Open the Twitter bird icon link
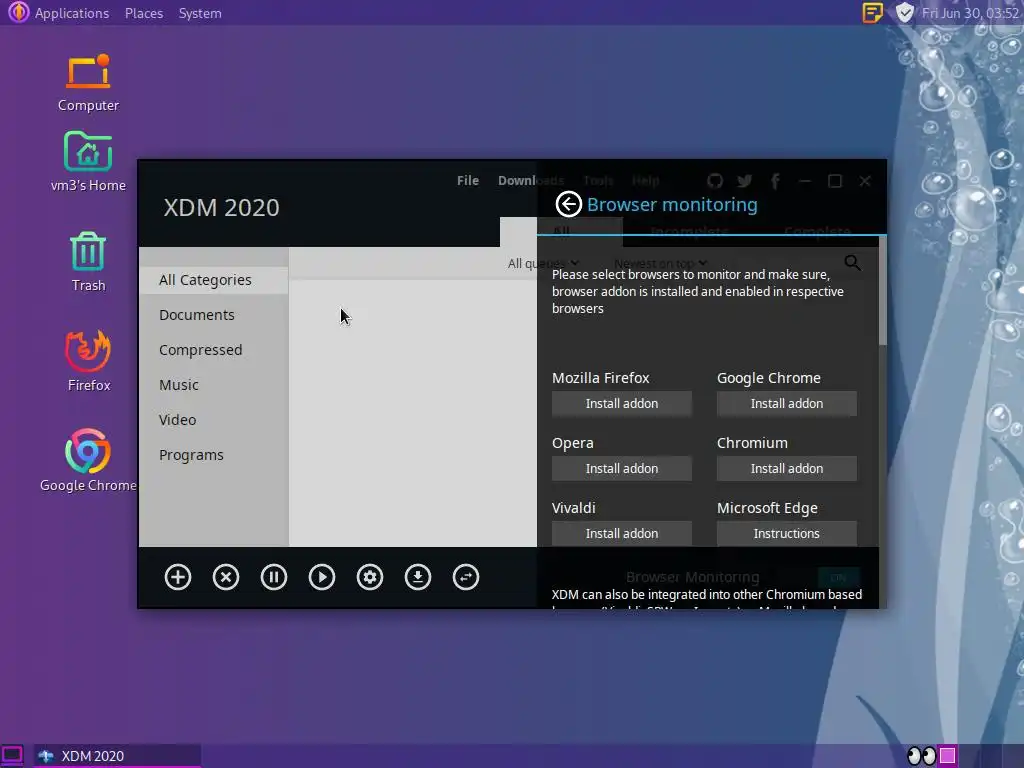This screenshot has height=768, width=1024. point(744,181)
